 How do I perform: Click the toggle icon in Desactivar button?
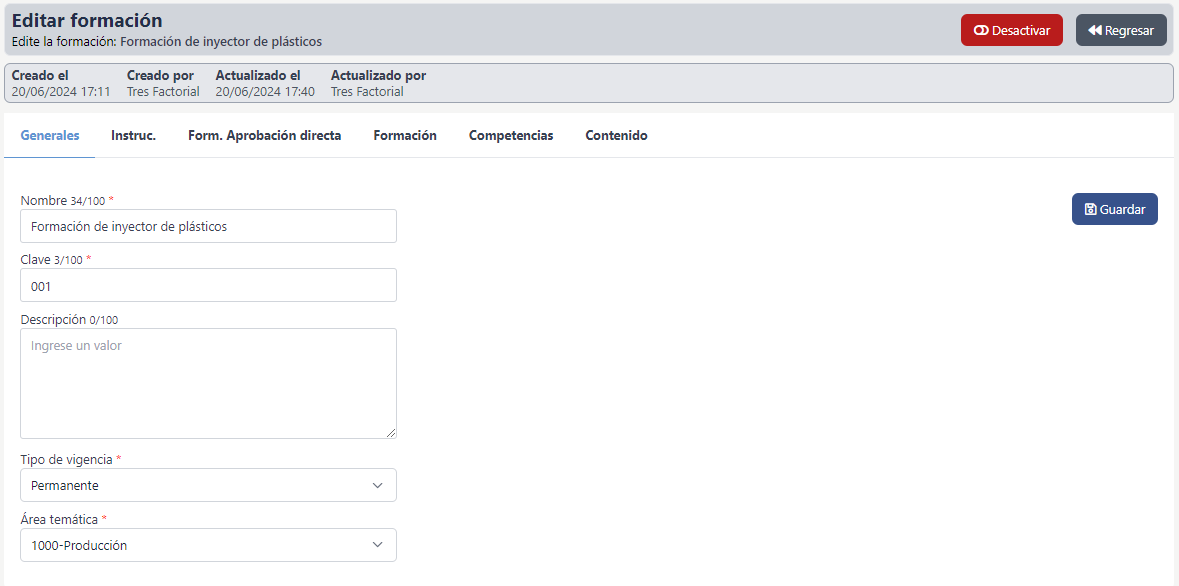pos(981,31)
